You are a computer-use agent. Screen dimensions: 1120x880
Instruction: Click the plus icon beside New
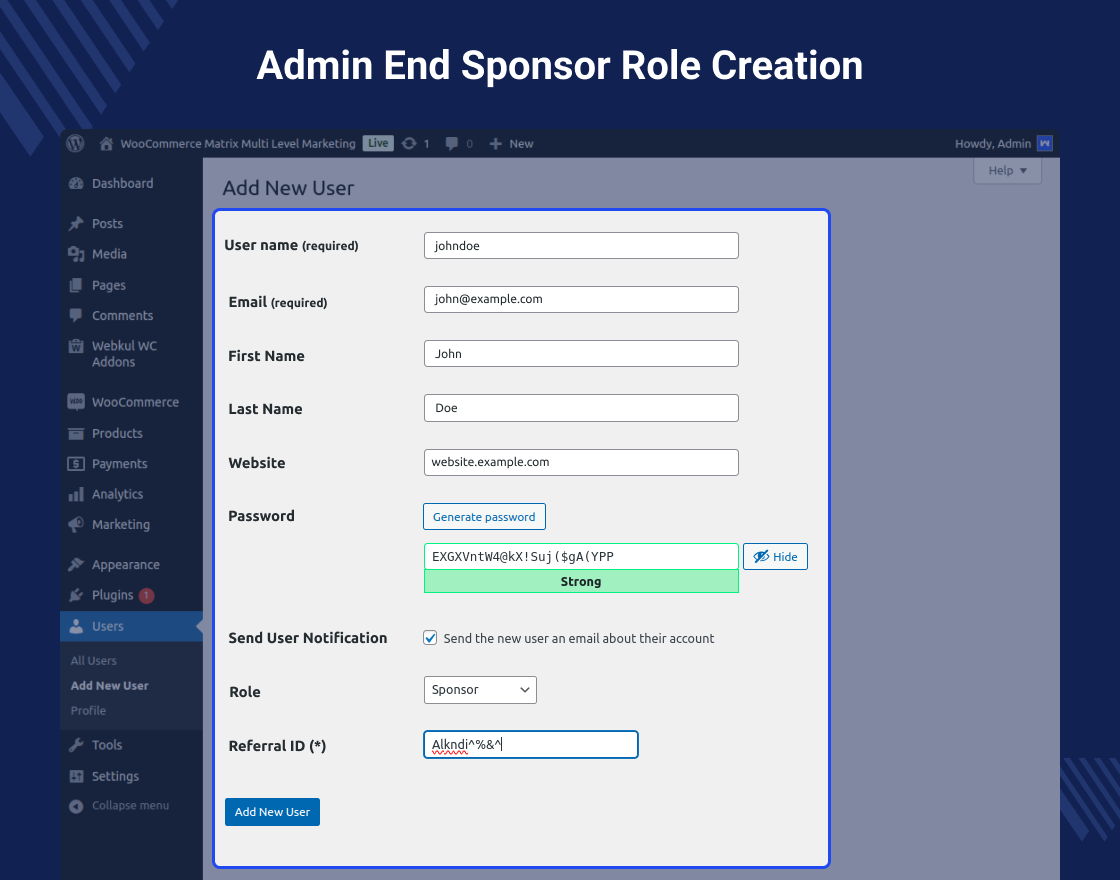(496, 144)
